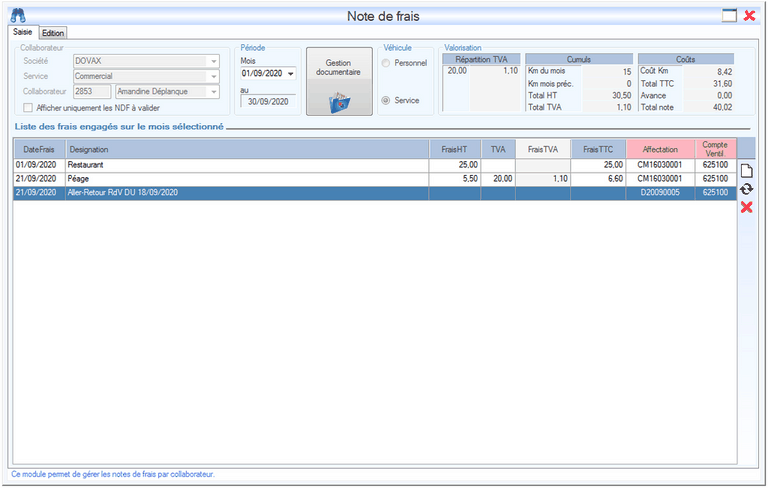Image resolution: width=768 pixels, height=488 pixels.
Task: Select the Péage expense row
Action: 375,179
